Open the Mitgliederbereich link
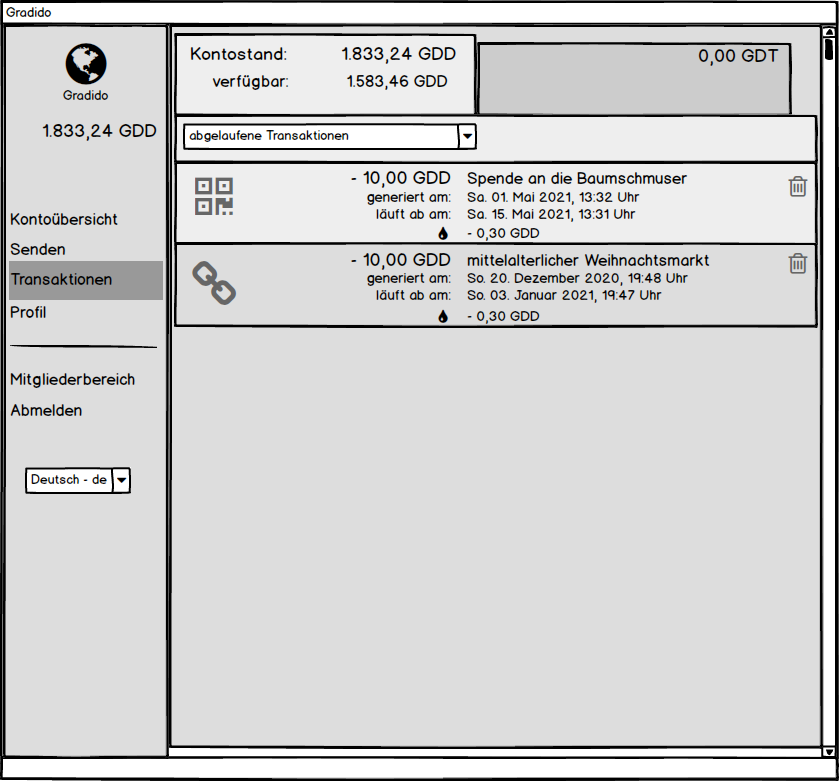This screenshot has width=839, height=781. coord(72,380)
